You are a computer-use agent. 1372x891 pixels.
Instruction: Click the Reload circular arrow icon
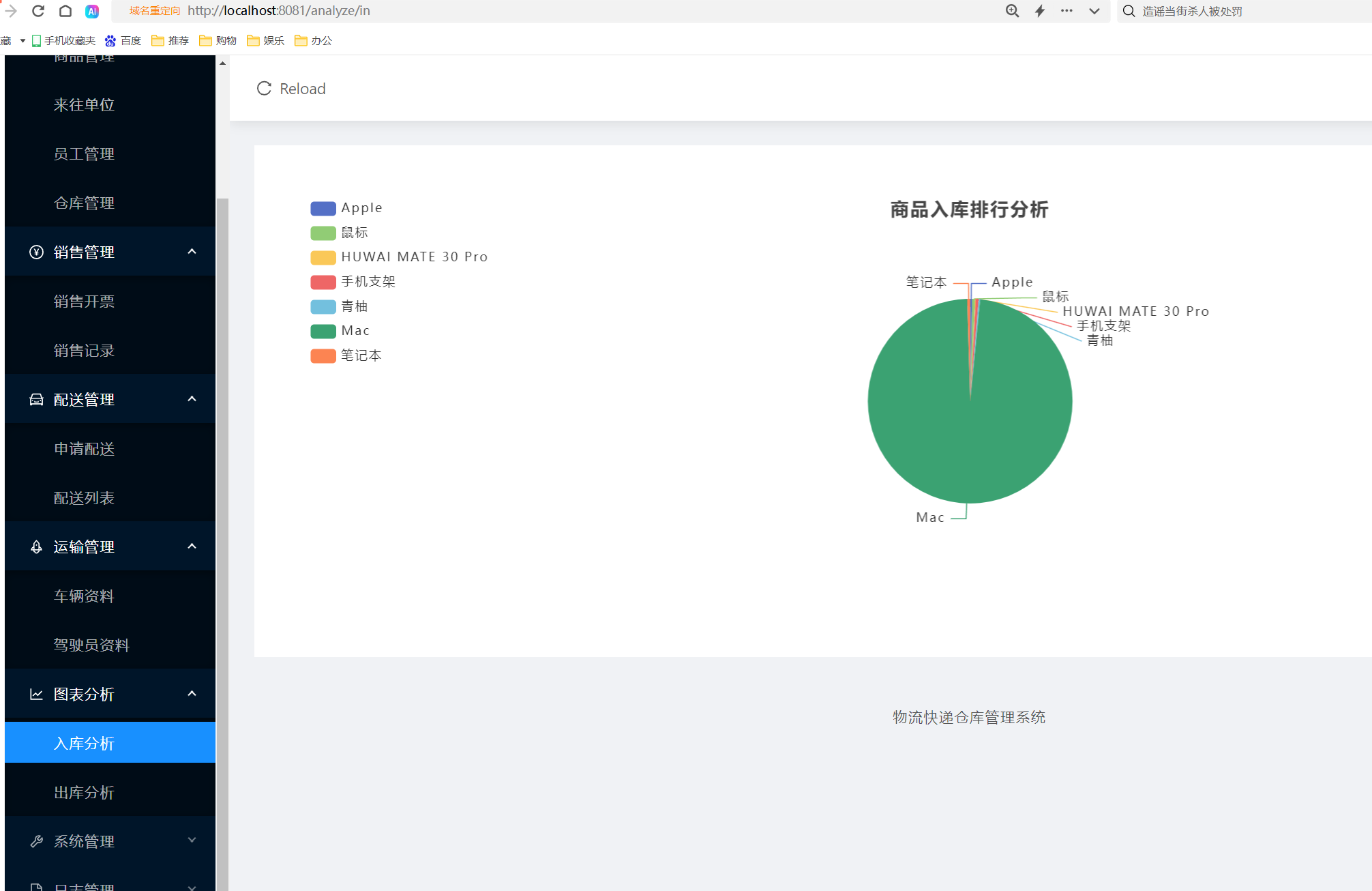264,89
